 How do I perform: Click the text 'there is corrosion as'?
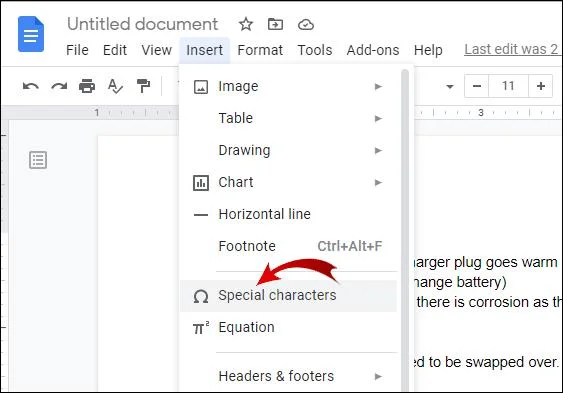pos(483,302)
